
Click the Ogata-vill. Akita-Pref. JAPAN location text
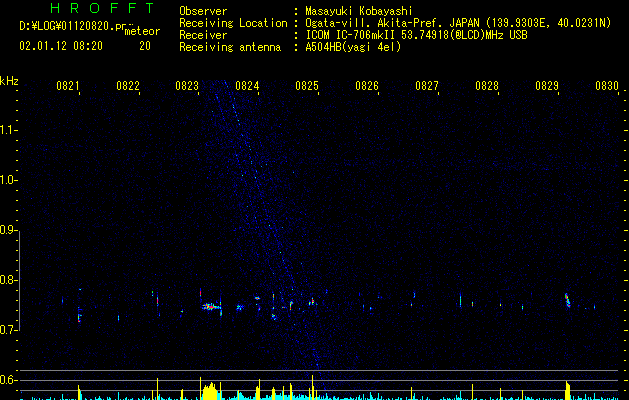[458, 23]
